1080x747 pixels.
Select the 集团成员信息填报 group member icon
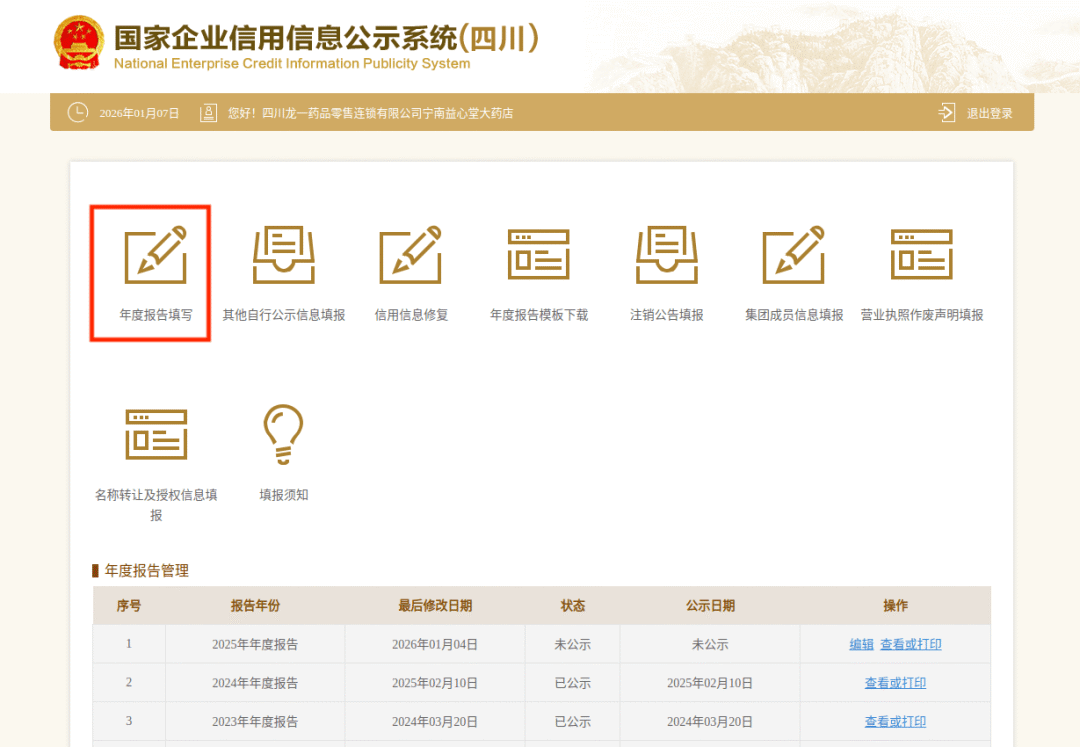pyautogui.click(x=792, y=272)
